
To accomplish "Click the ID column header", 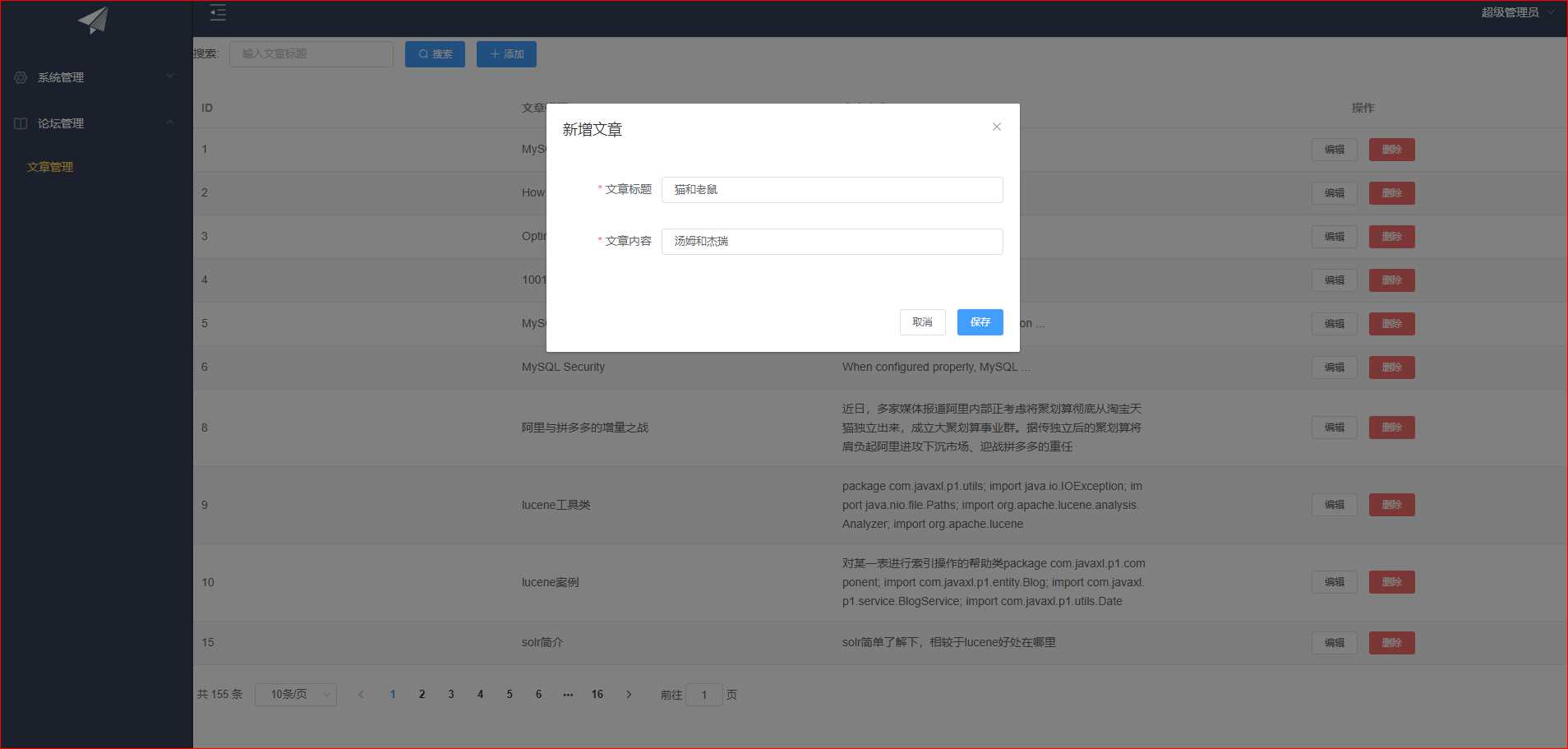I will tap(207, 108).
